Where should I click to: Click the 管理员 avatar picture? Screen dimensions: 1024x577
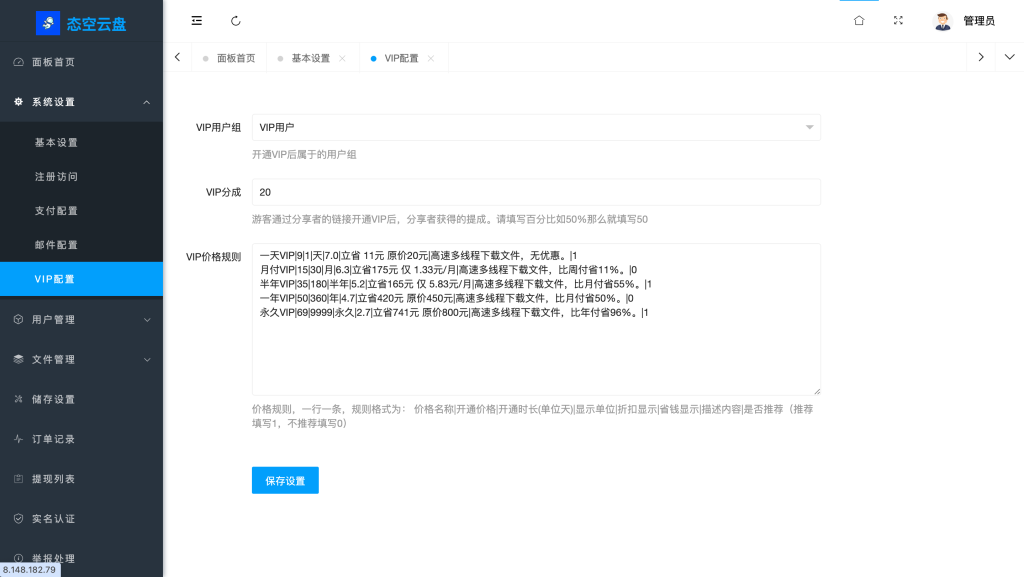pos(941,20)
